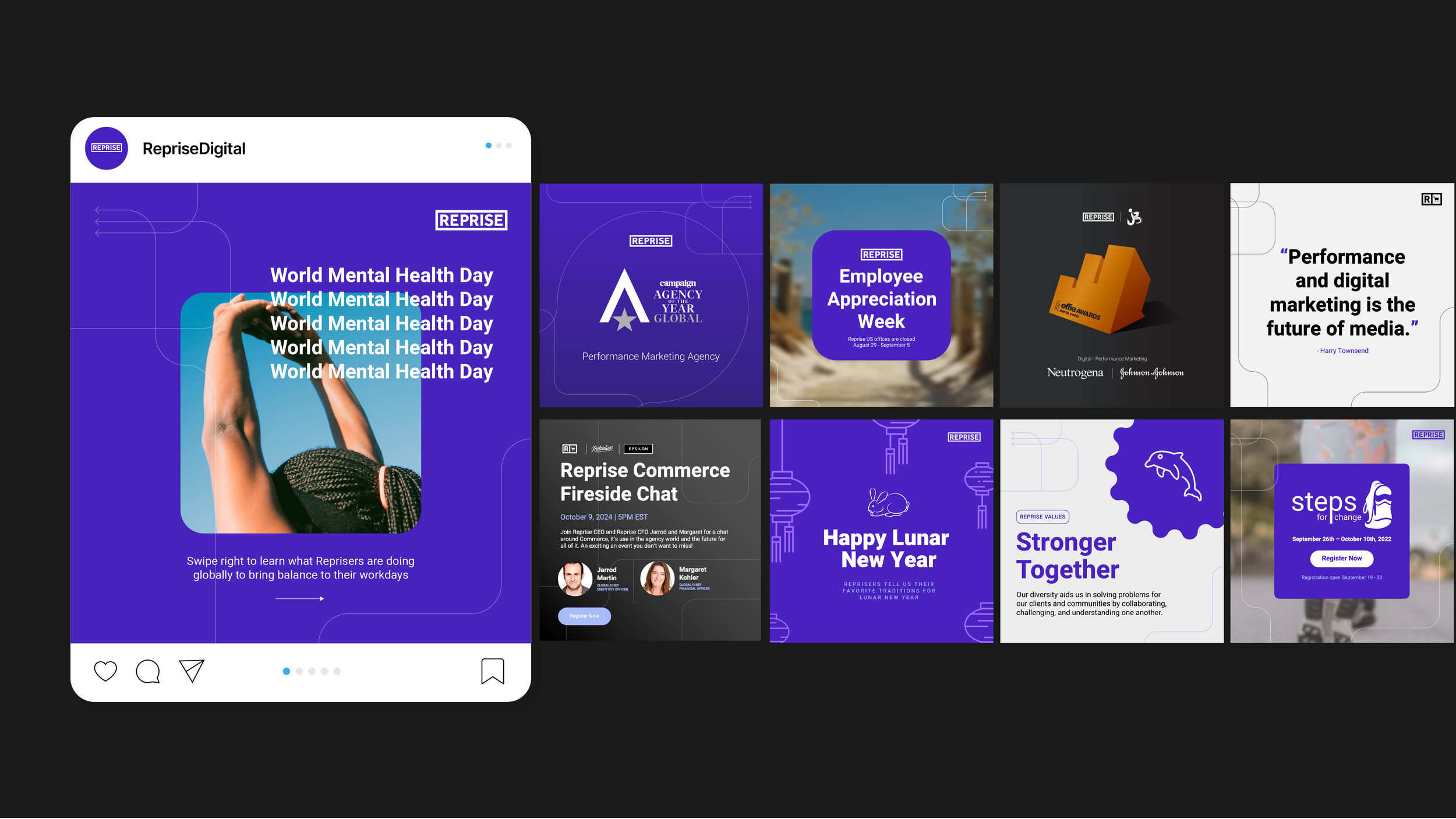Viewport: 1456px width, 819px height.
Task: Click Jarrod Martin's portrait photo
Action: [x=575, y=578]
